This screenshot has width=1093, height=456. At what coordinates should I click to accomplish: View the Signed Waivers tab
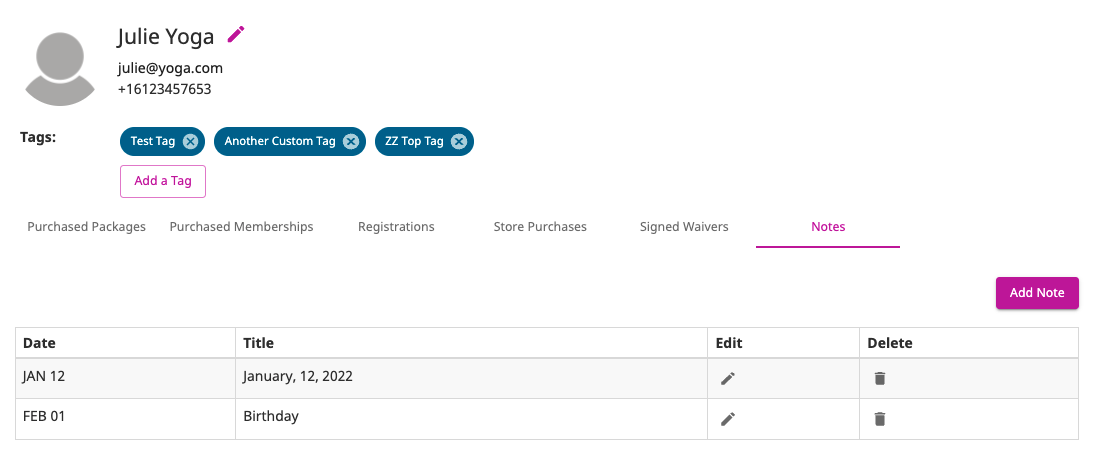point(684,227)
